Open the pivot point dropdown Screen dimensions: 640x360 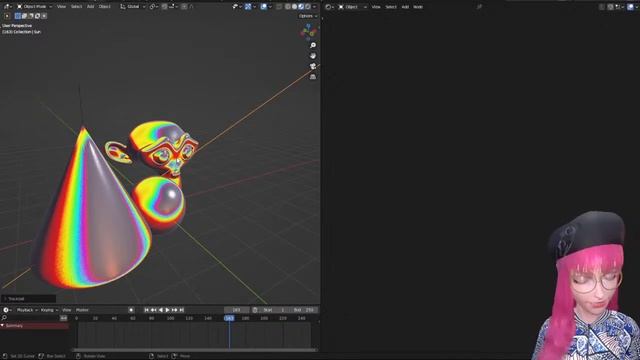[x=153, y=7]
